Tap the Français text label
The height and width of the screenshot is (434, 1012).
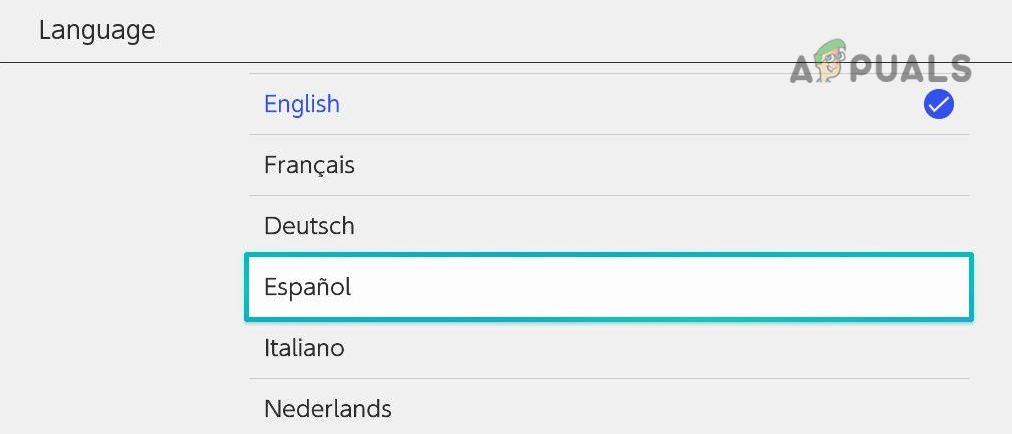[309, 165]
